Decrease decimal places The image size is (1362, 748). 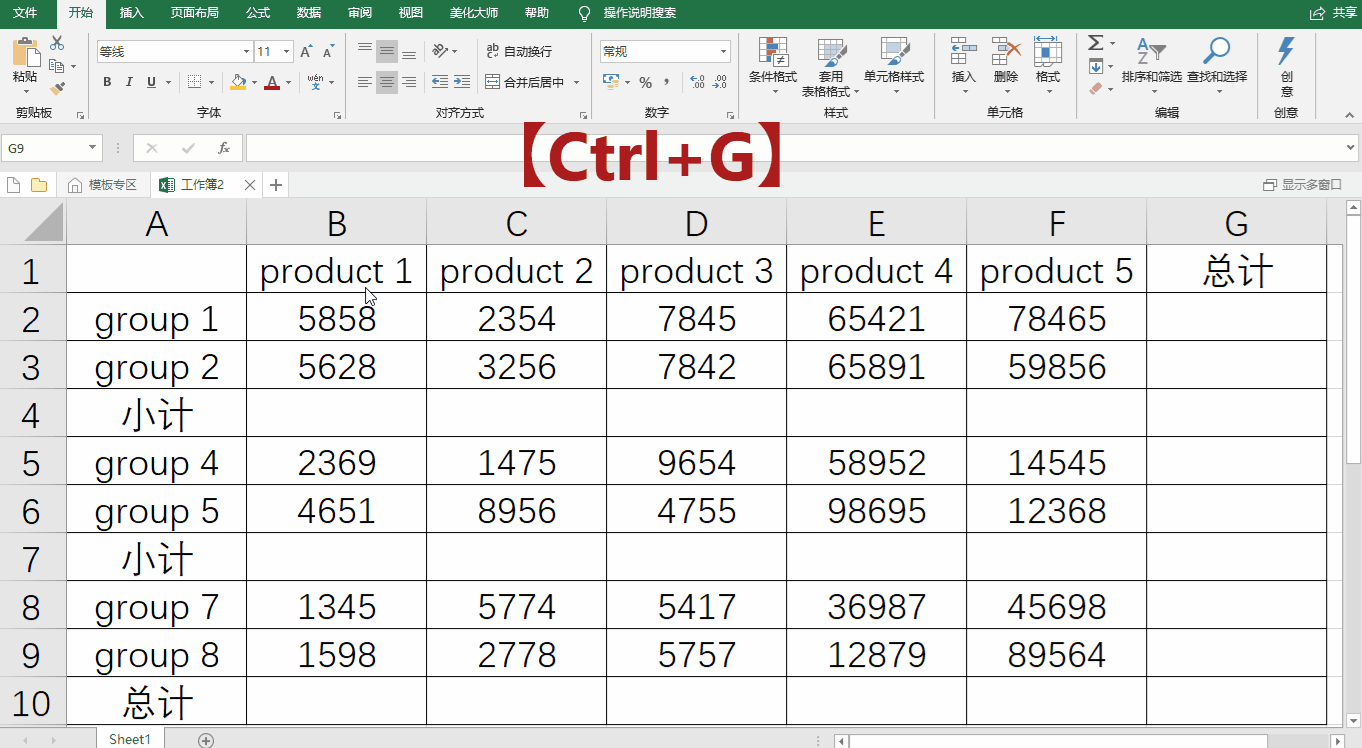[x=720, y=82]
